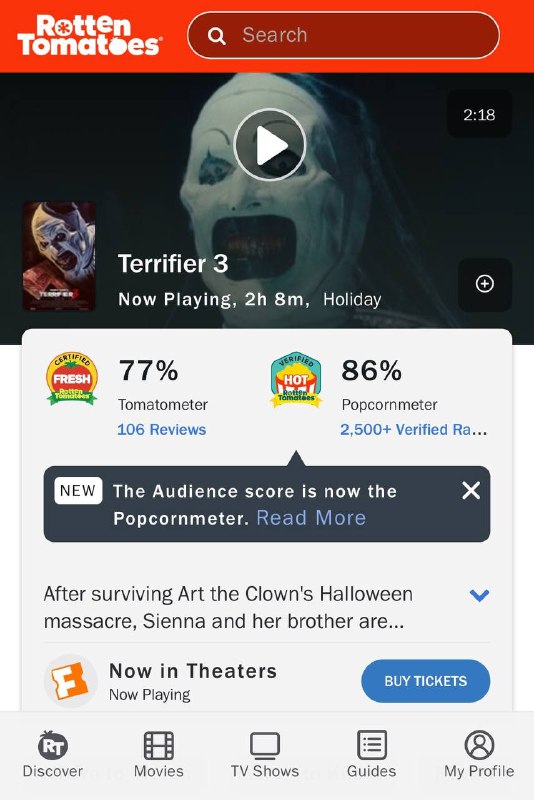Tap the Rotten Tomatoes logo
Viewport: 534px width, 800px height.
point(90,35)
